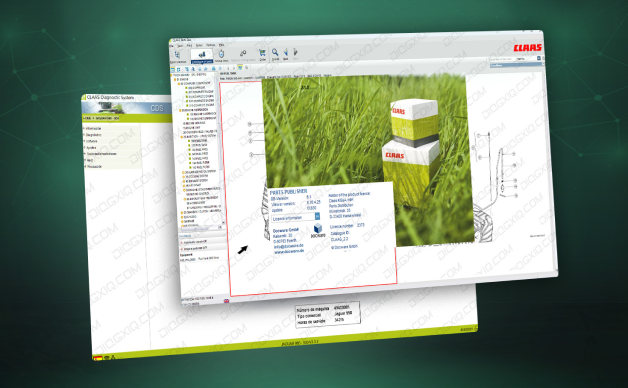Click the 'Número de máquina' label in CDS

(314, 309)
